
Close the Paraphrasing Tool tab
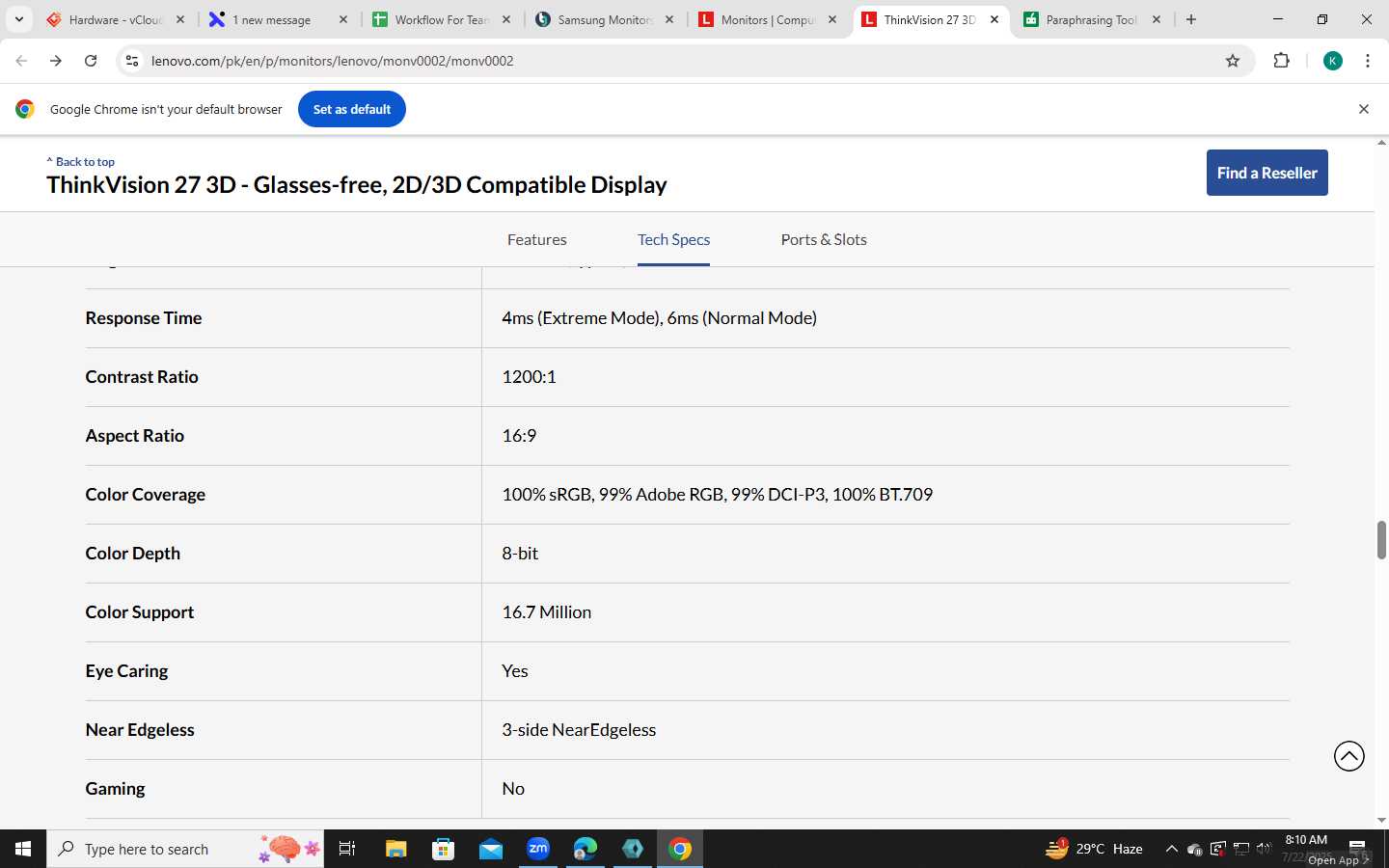(x=1157, y=19)
